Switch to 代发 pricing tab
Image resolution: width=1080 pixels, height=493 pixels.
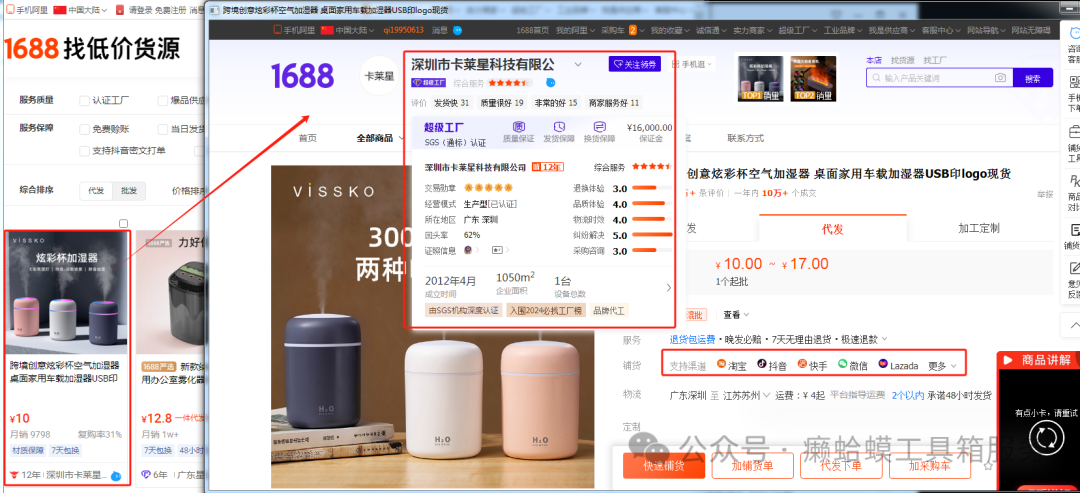pos(833,229)
